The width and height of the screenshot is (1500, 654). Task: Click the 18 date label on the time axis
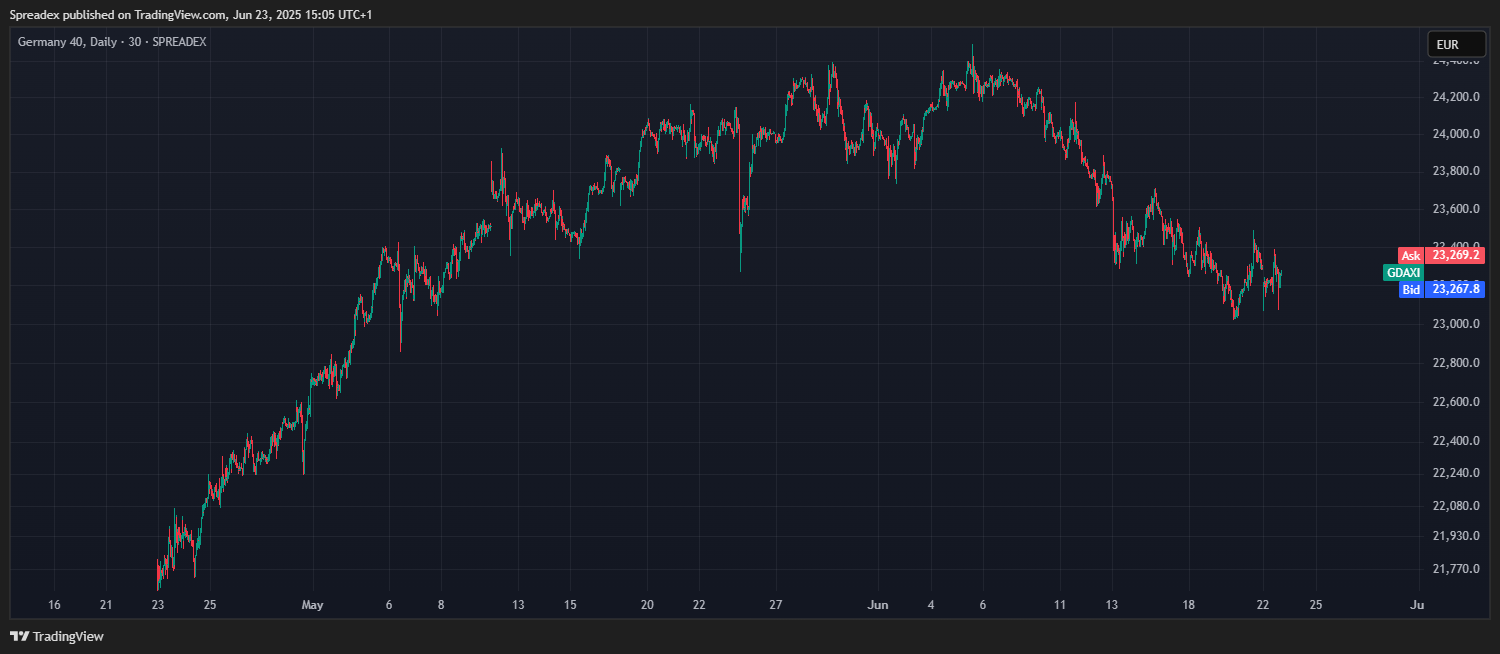click(x=1188, y=605)
